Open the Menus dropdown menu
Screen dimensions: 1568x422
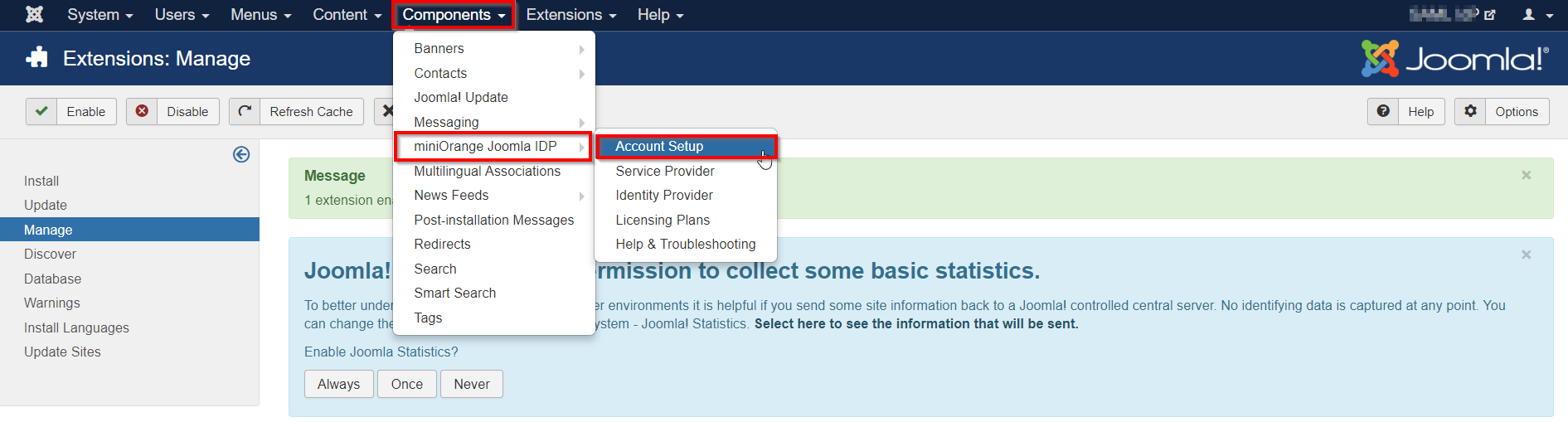260,15
